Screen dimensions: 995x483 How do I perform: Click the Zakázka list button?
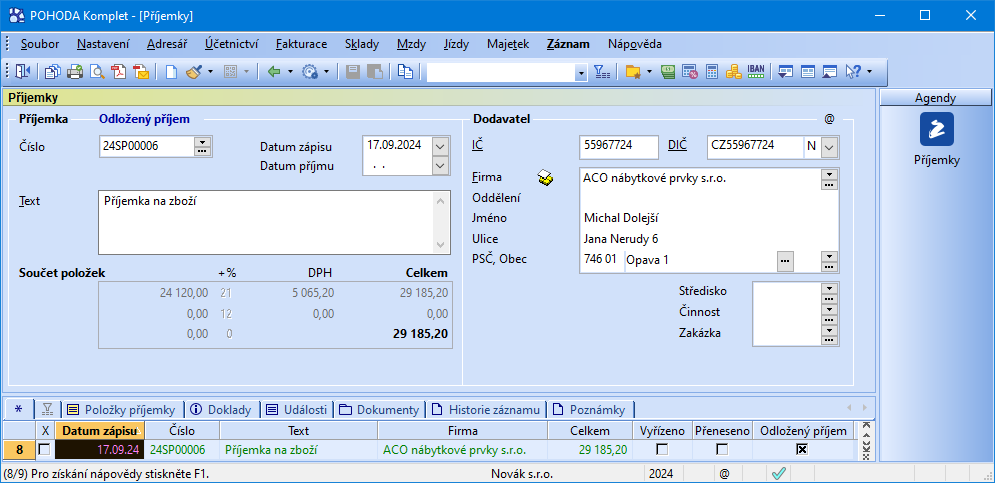[829, 333]
